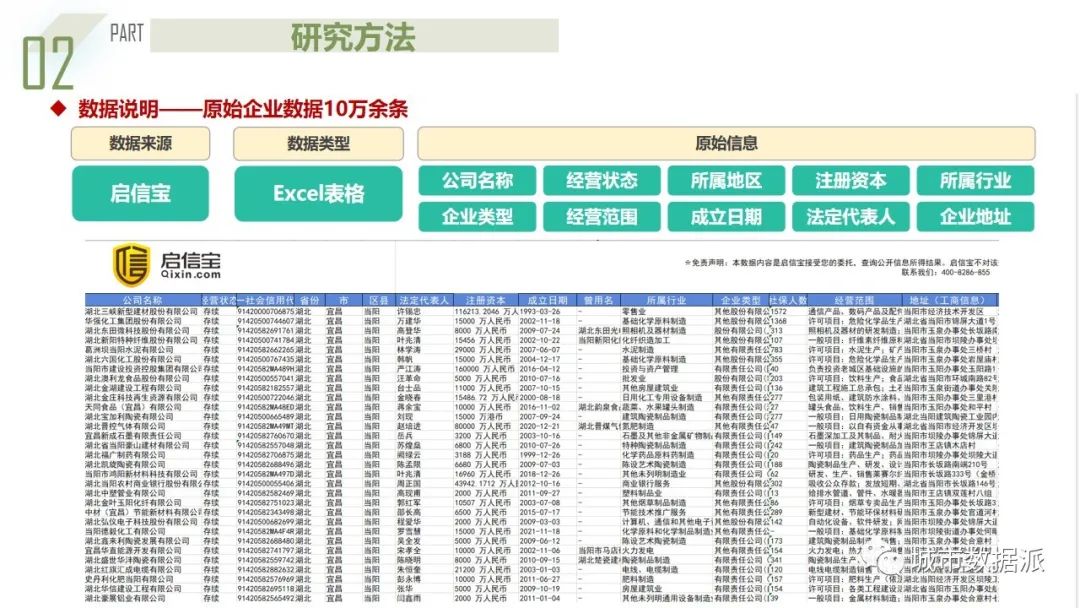Viewport: 1080px width, 608px height.
Task: Click the 成立日期 table column header
Action: click(548, 300)
